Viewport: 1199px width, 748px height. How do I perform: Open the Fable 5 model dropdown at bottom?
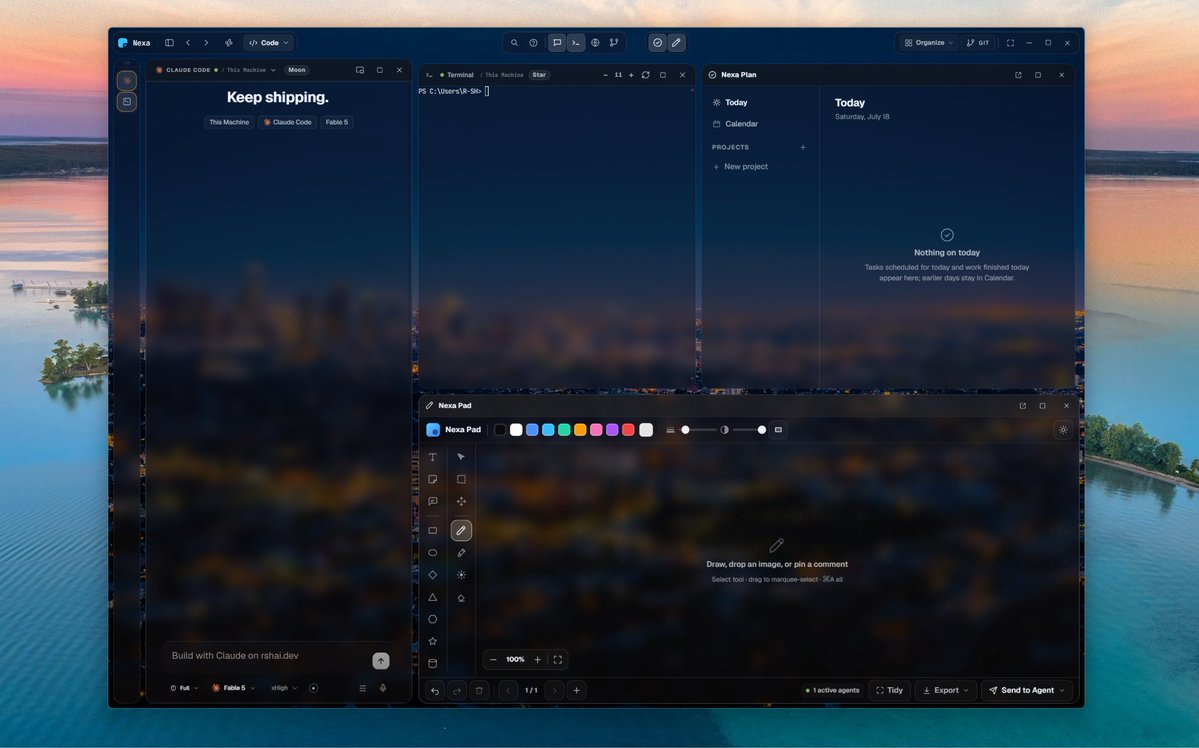(234, 688)
